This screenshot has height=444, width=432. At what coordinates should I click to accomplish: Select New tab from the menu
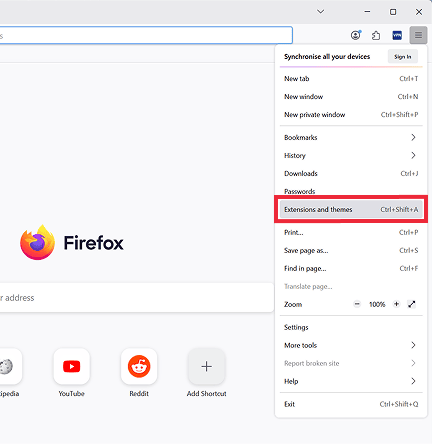click(351, 79)
